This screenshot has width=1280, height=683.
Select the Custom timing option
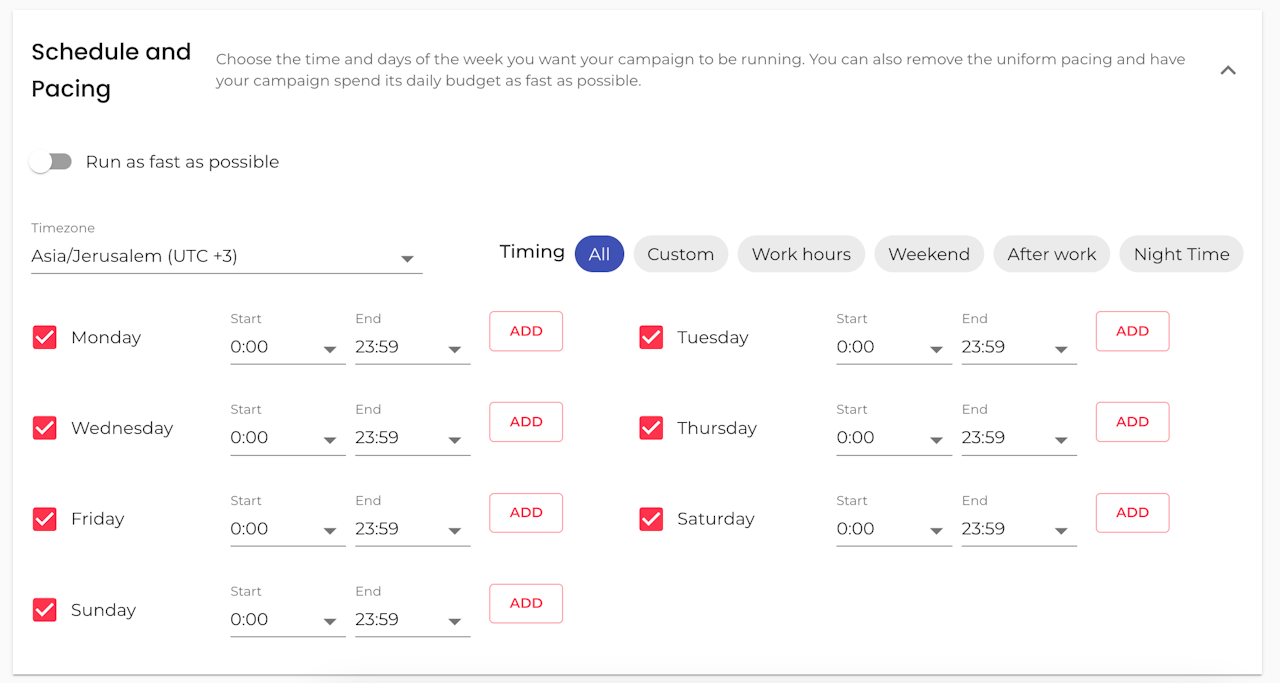coord(680,254)
